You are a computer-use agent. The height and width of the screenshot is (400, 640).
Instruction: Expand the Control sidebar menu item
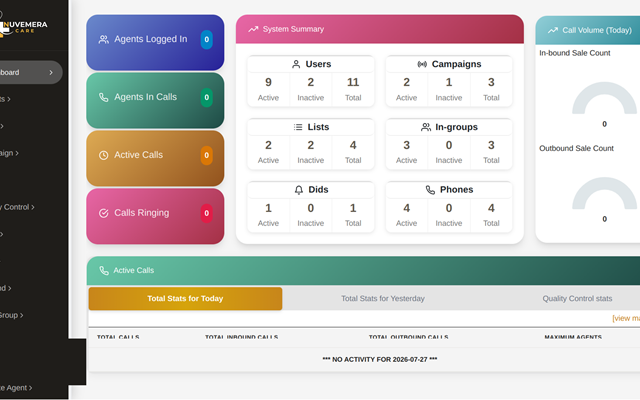click(17, 207)
